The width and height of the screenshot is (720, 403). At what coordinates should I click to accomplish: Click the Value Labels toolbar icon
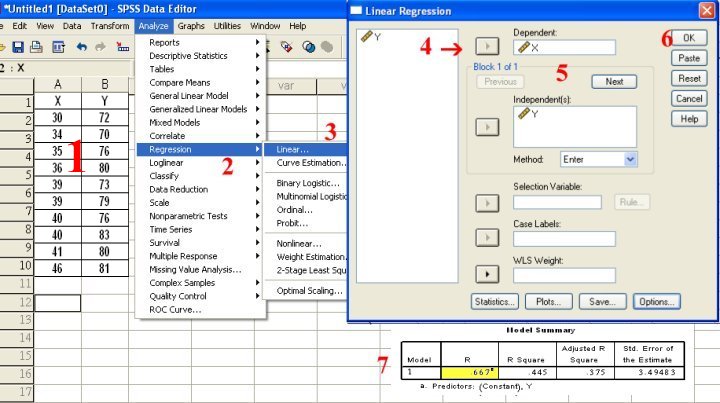coord(287,47)
